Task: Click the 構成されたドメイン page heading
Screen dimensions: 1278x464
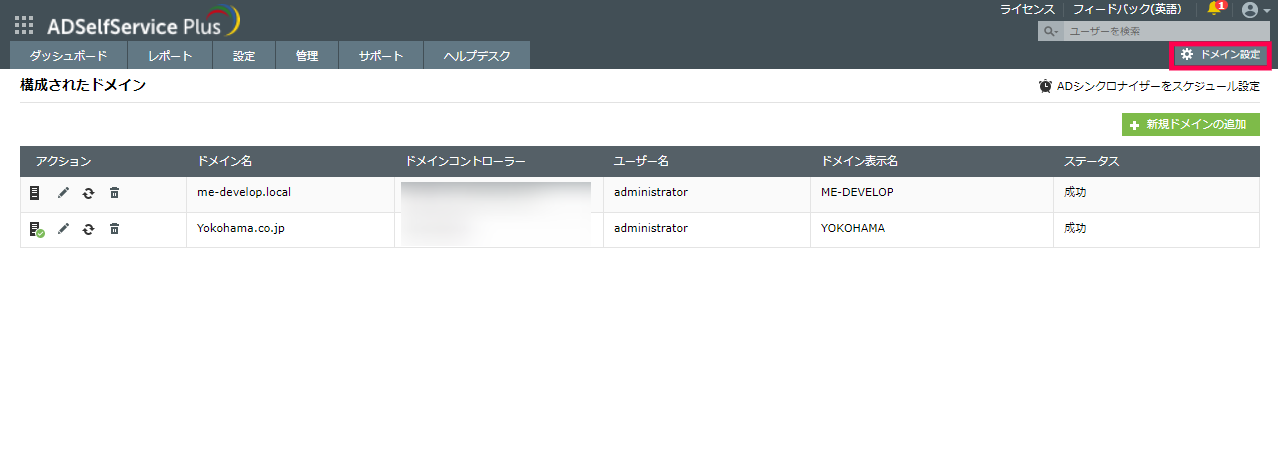Action: tap(83, 86)
